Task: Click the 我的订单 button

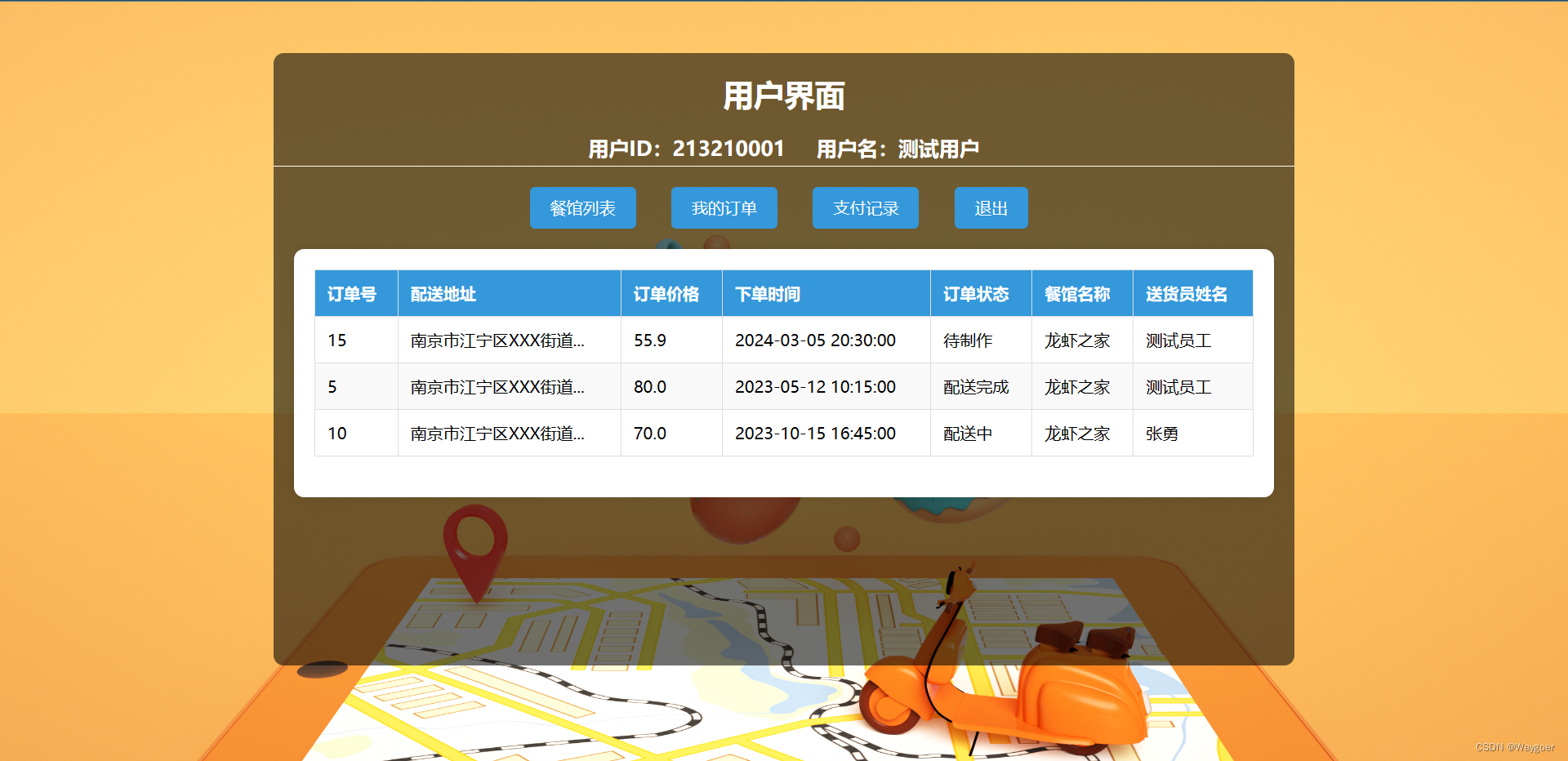Action: (x=724, y=208)
